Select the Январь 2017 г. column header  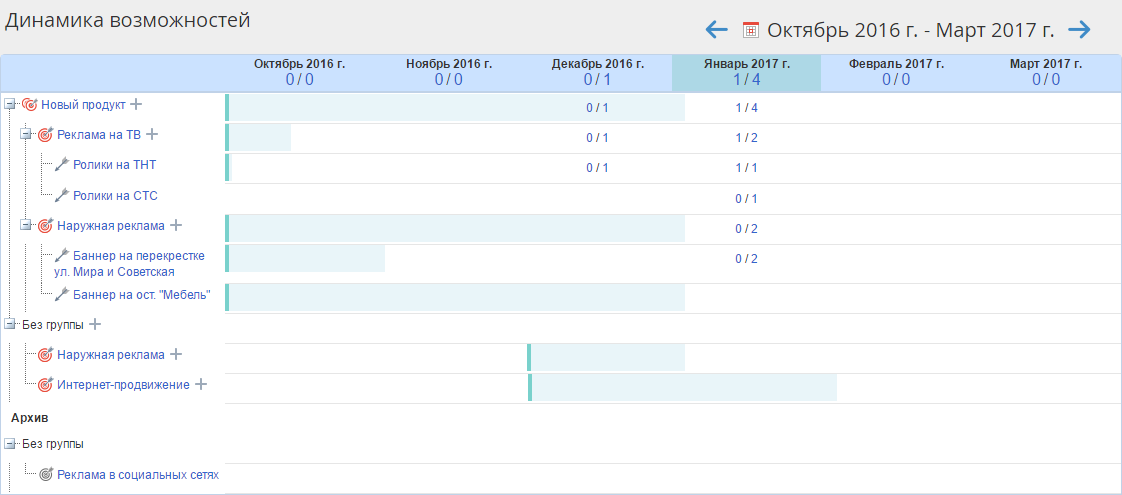[x=746, y=72]
